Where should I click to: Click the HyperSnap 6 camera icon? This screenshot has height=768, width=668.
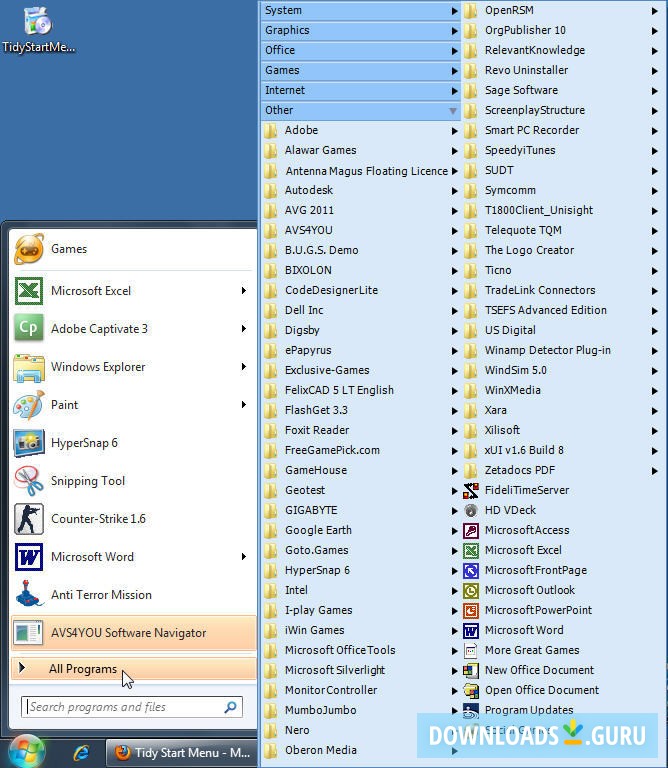[29, 443]
